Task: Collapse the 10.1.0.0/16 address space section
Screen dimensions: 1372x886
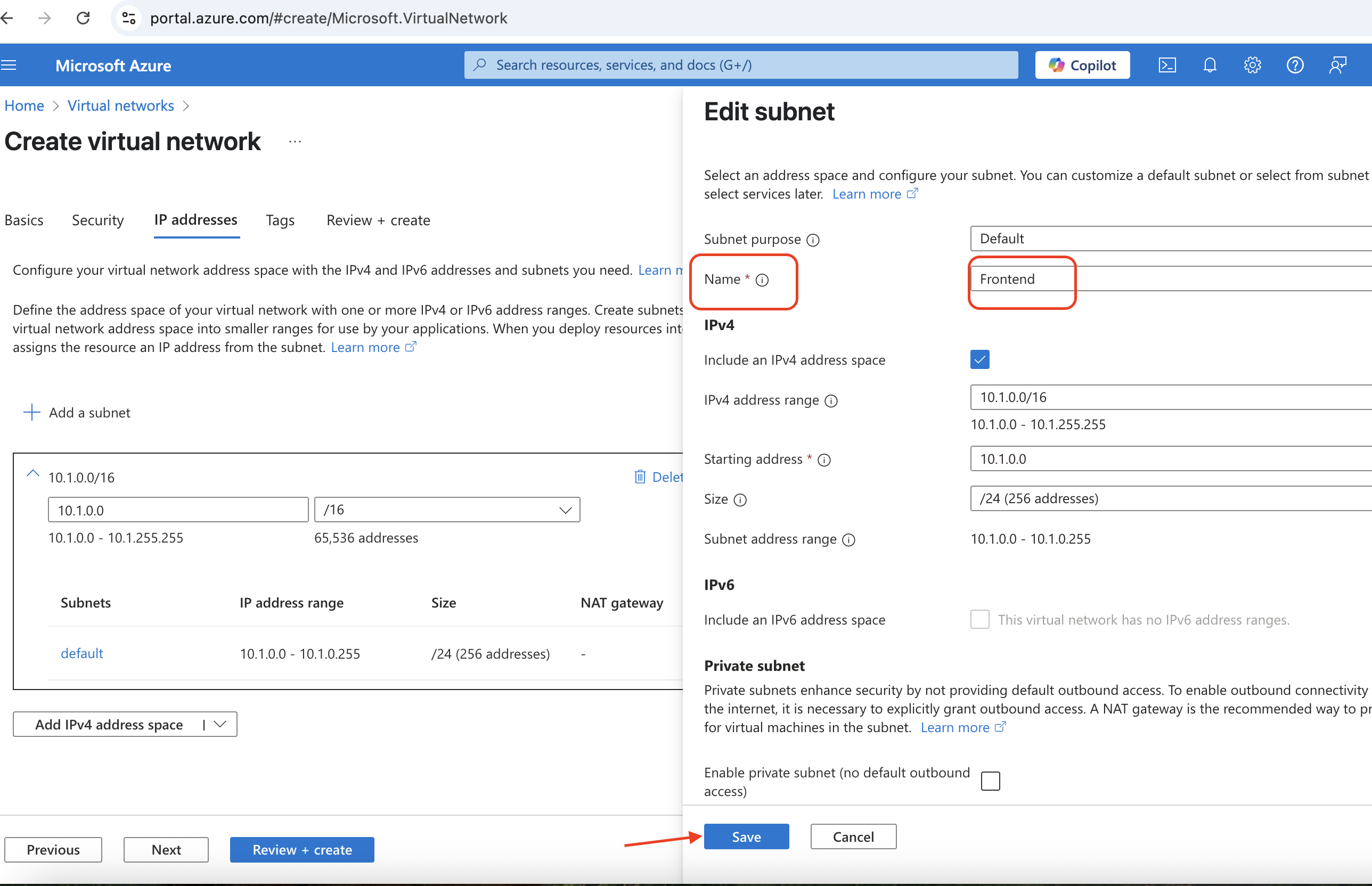Action: coord(33,474)
